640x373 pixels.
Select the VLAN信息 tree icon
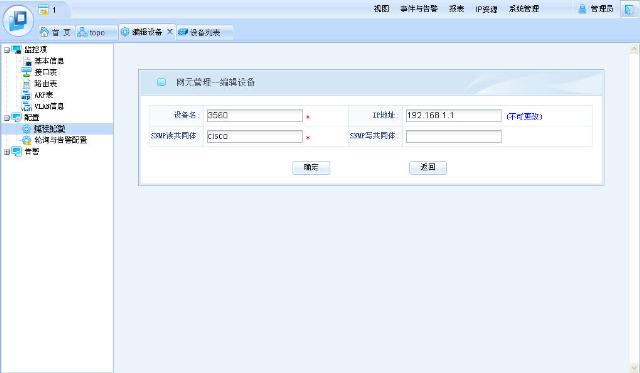27,107
